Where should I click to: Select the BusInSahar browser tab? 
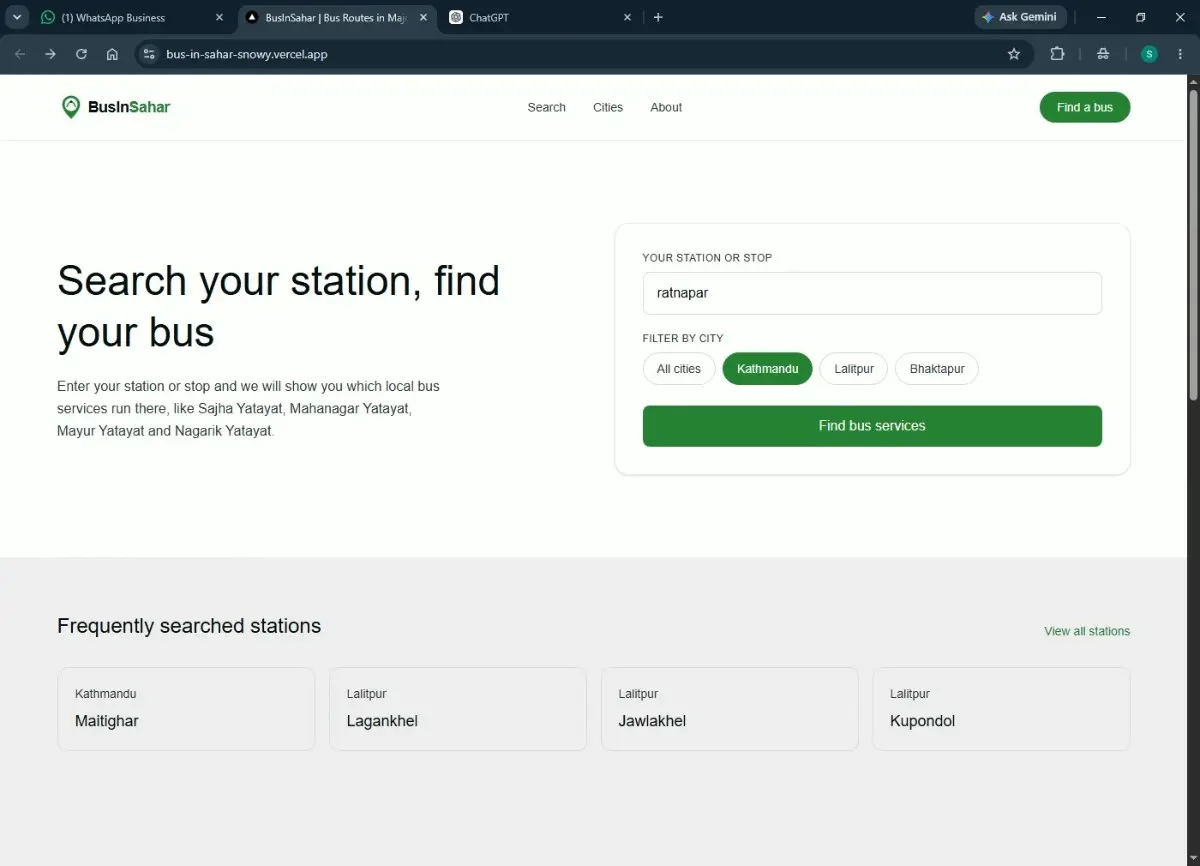(x=335, y=18)
